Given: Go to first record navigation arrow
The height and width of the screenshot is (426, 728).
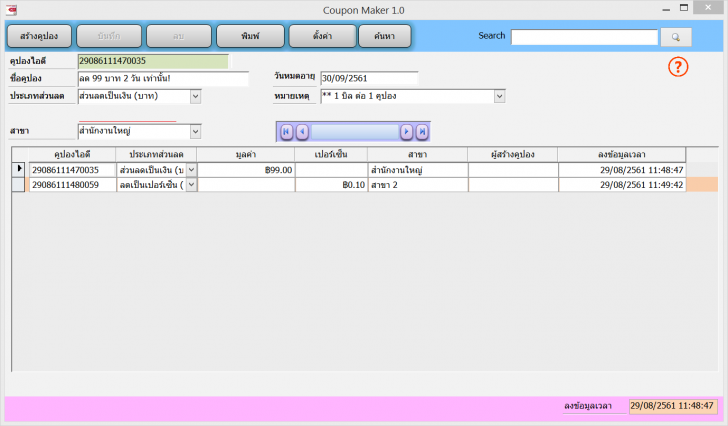Looking at the screenshot, I should (286, 132).
